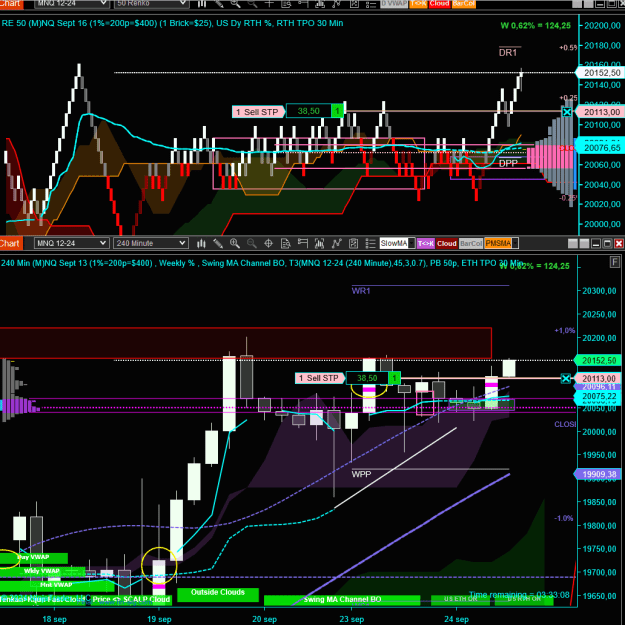
Task: Click the list icon in Renko chart toolbar
Action: [x=371, y=4]
